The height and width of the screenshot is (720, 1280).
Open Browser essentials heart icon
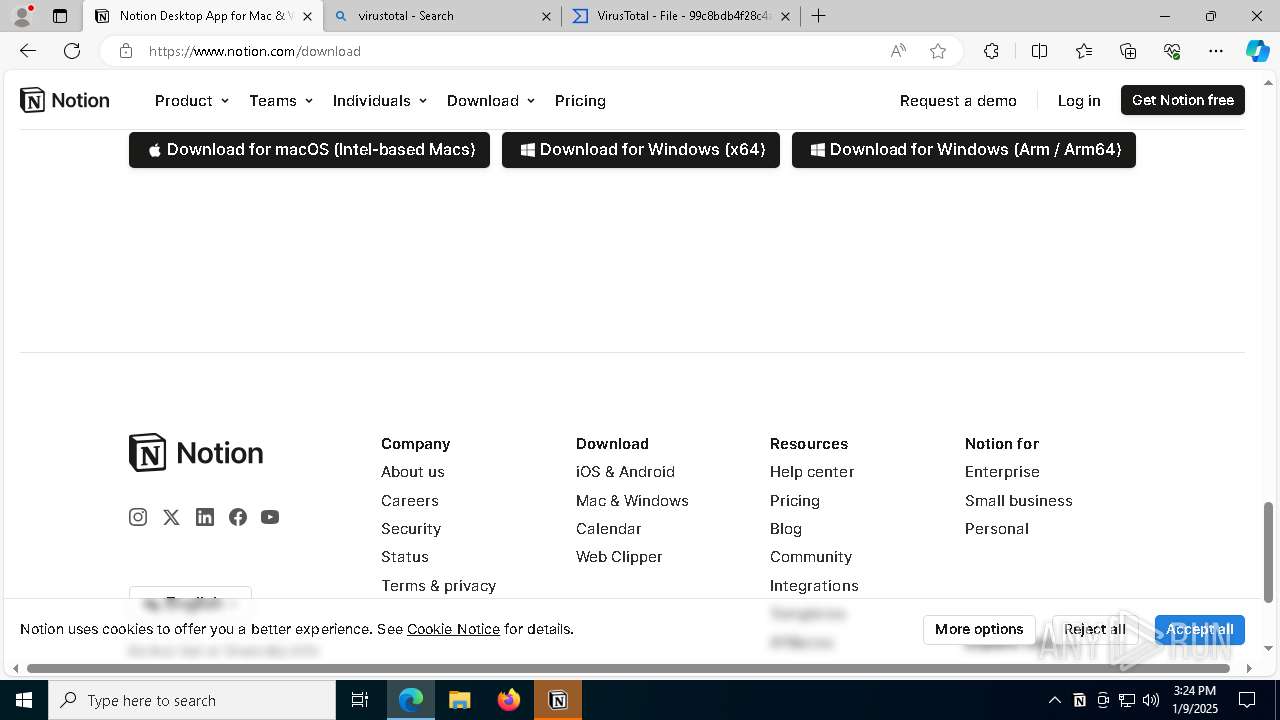pos(1172,51)
